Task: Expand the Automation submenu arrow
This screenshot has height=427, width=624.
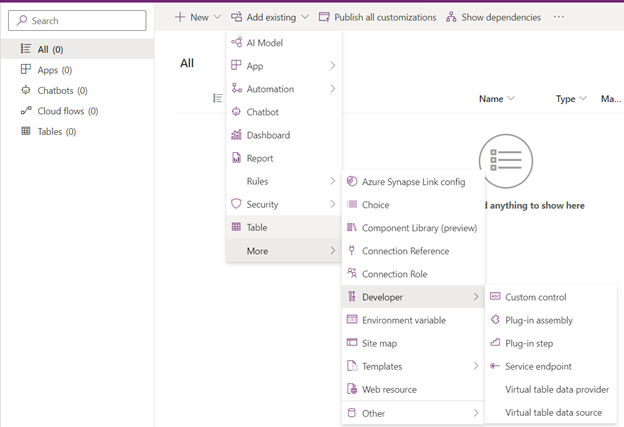Action: click(x=333, y=88)
